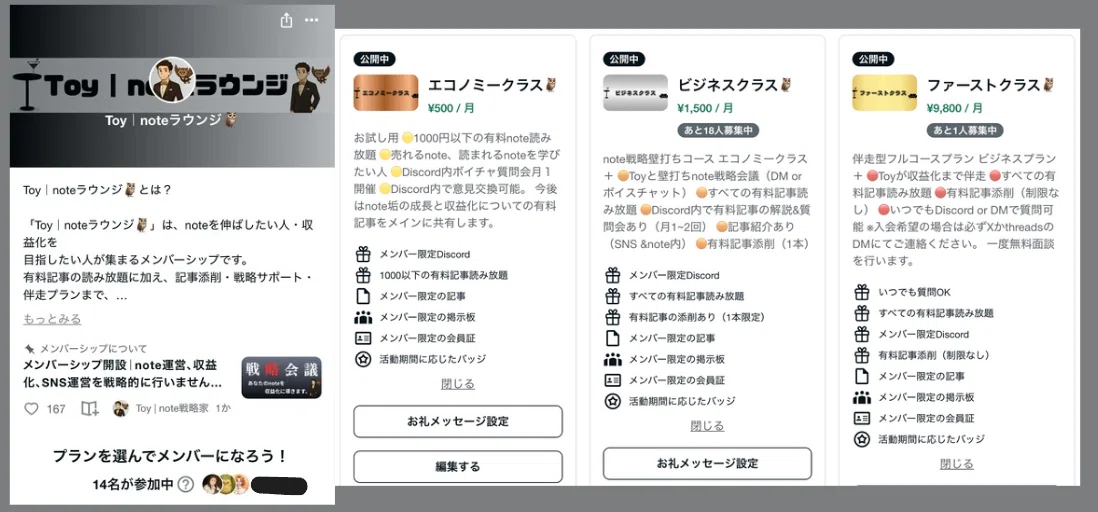Click the メンバーシップについて label
The height and width of the screenshot is (512, 1098).
tap(94, 348)
